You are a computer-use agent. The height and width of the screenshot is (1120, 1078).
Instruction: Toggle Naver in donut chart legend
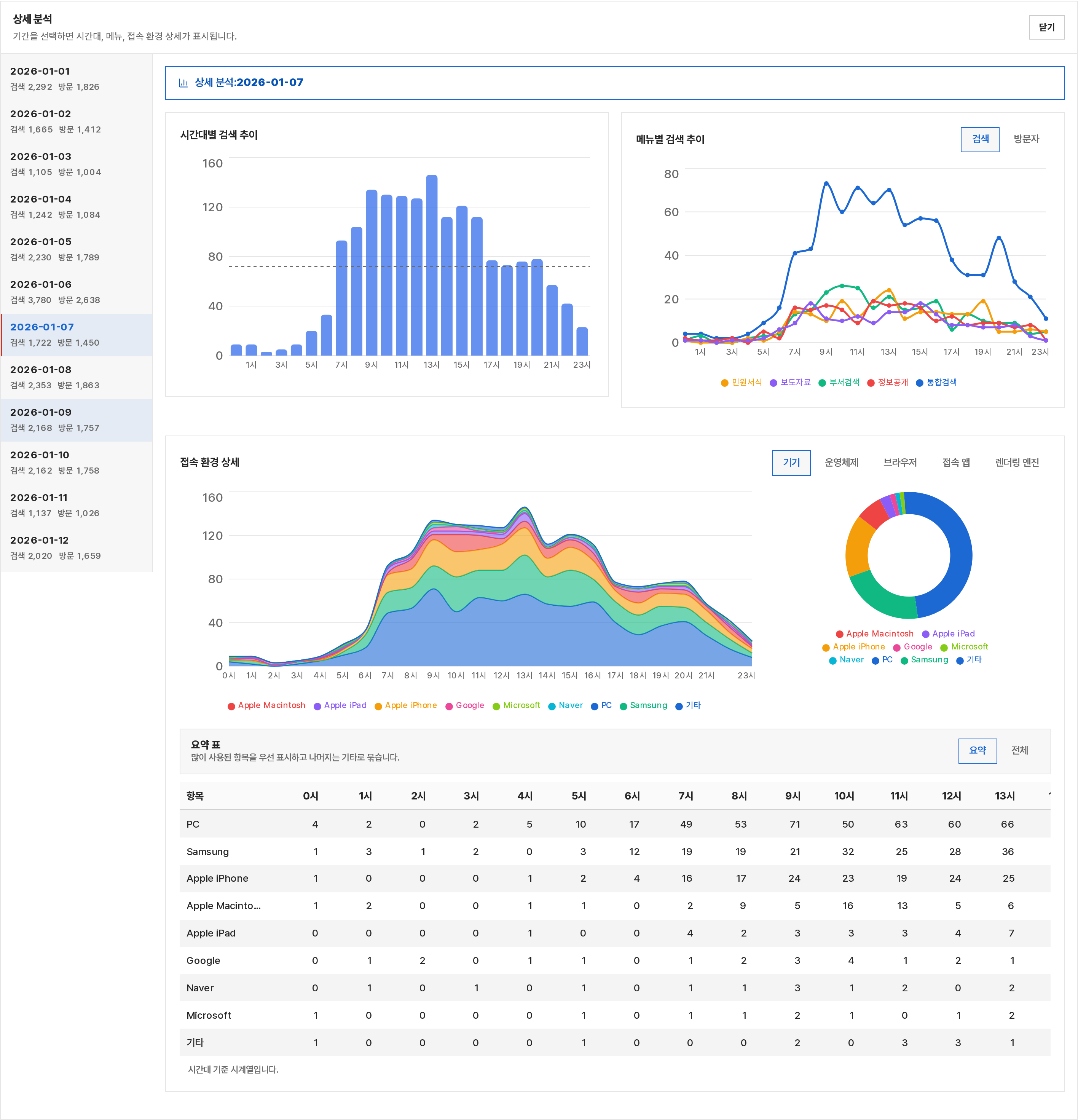point(846,660)
